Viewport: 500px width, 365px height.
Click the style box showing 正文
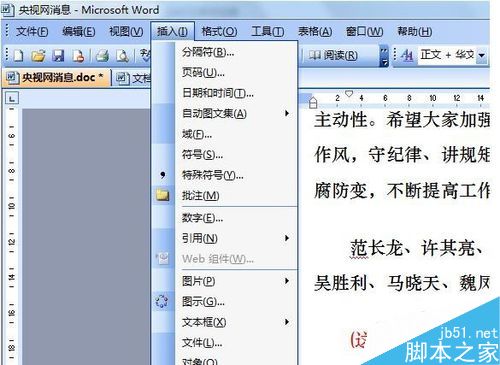(447, 55)
